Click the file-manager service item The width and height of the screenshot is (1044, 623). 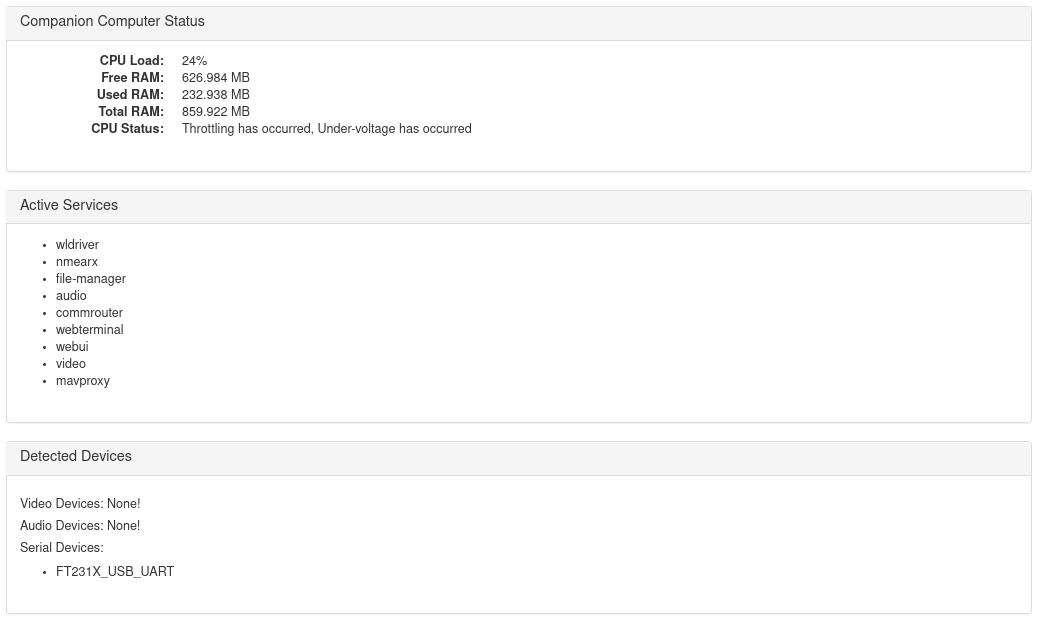tap(91, 279)
